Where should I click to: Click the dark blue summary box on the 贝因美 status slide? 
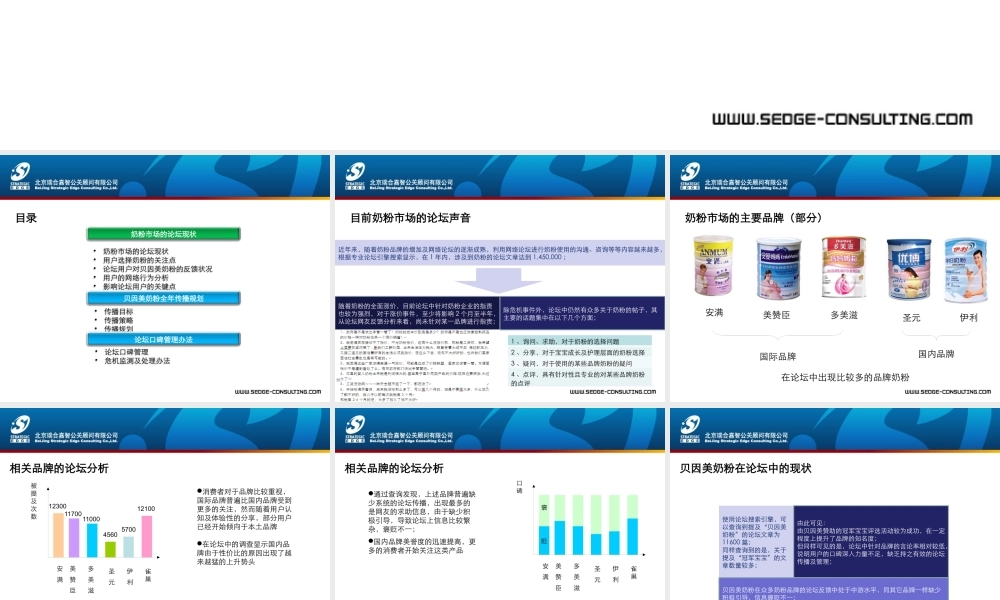[x=871, y=542]
